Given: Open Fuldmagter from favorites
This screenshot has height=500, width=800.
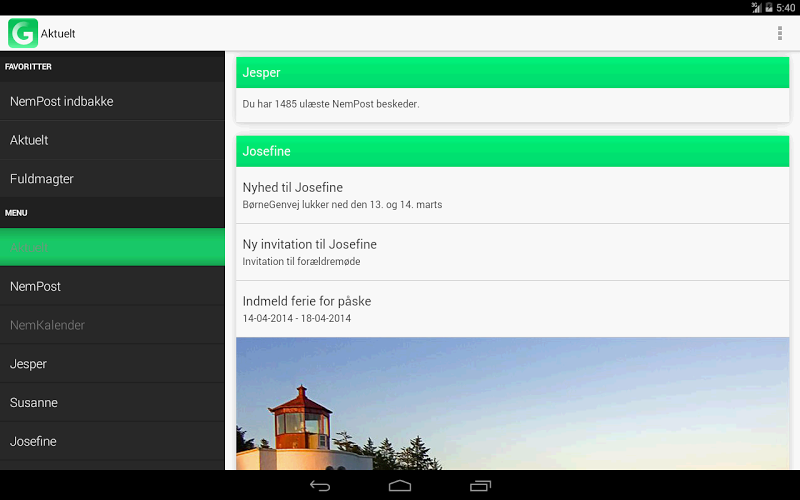Looking at the screenshot, I should (112, 179).
